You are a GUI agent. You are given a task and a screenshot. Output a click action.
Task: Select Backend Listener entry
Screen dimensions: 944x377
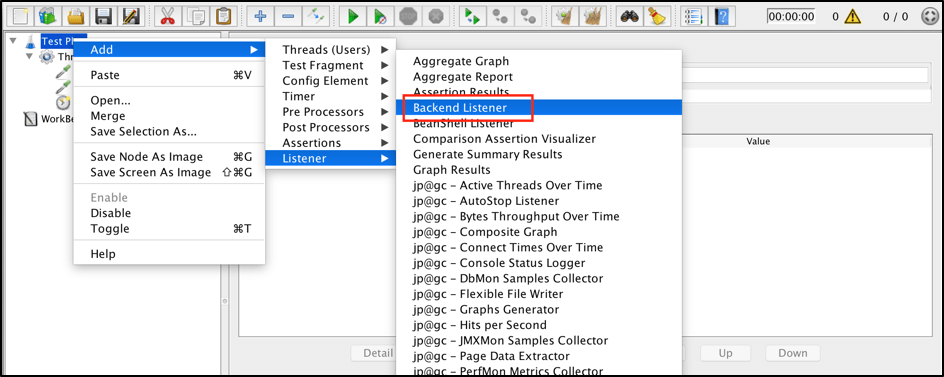pyautogui.click(x=539, y=108)
